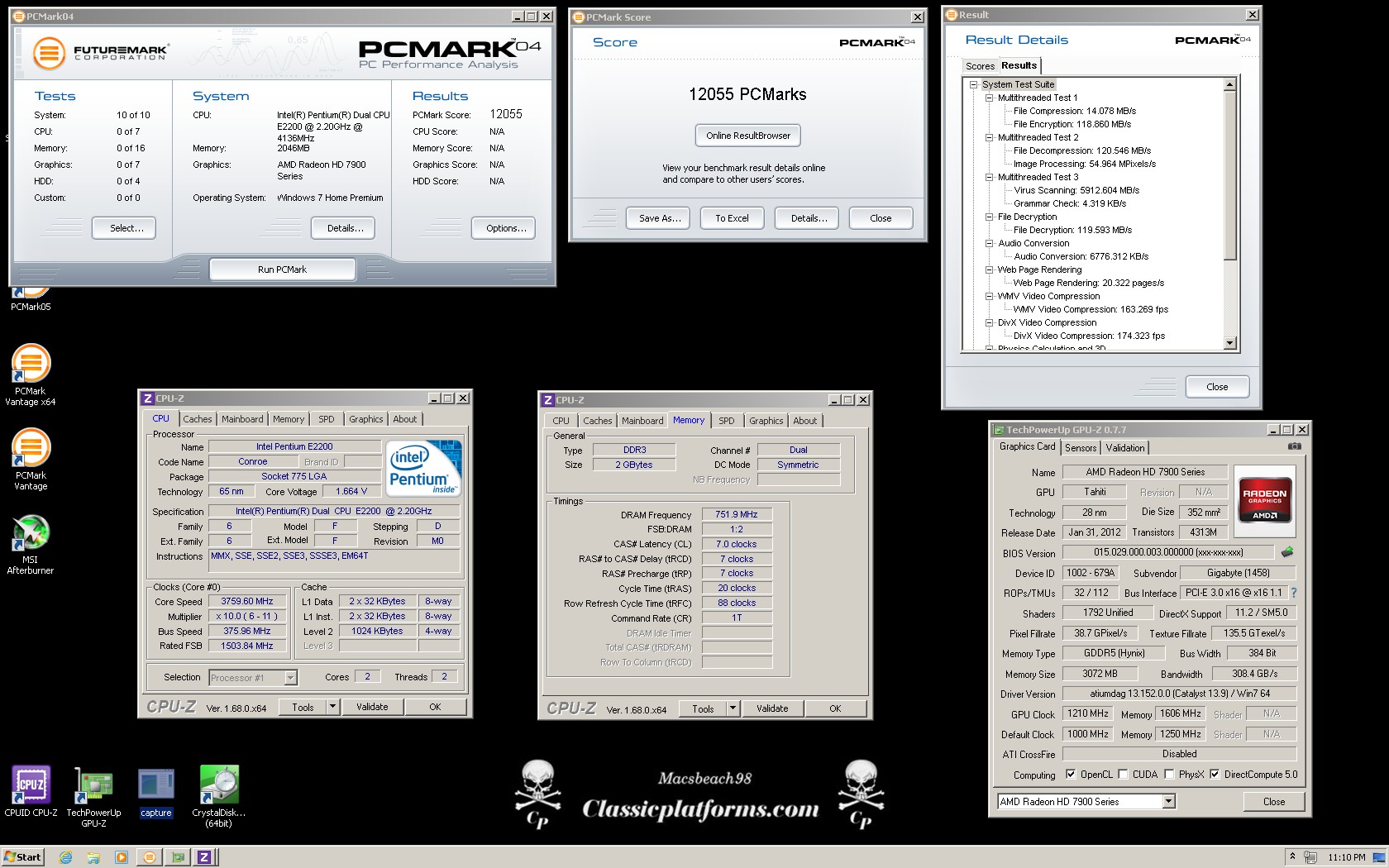The height and width of the screenshot is (868, 1389).
Task: Open TechPowerUp GPU-Z desktop shortcut
Action: pos(93,796)
